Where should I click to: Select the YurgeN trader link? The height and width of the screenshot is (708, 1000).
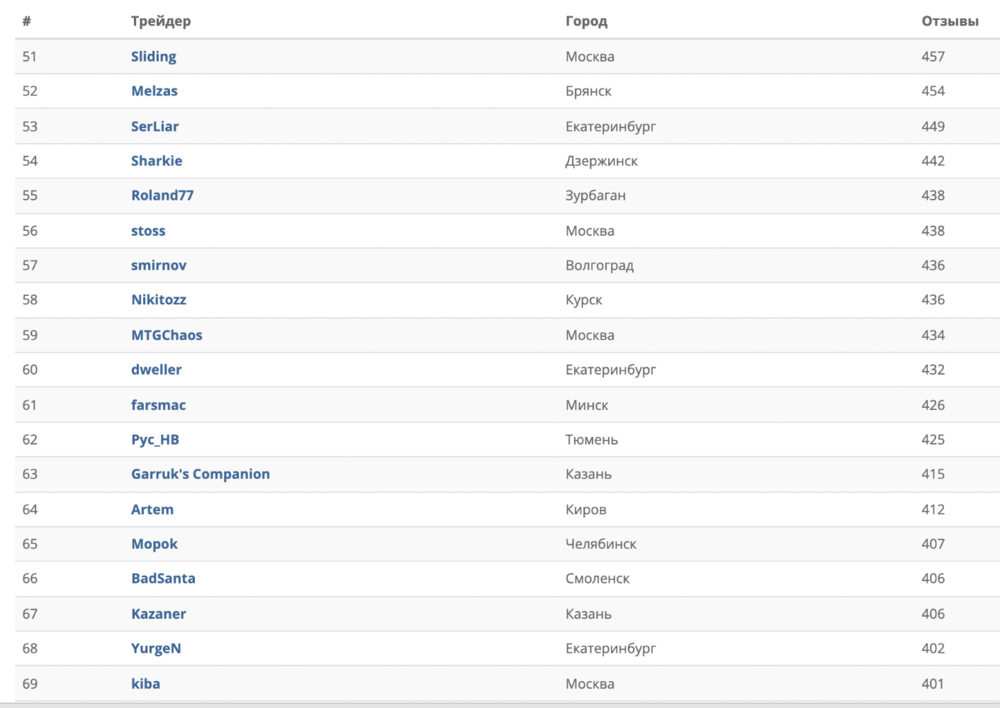tap(156, 648)
